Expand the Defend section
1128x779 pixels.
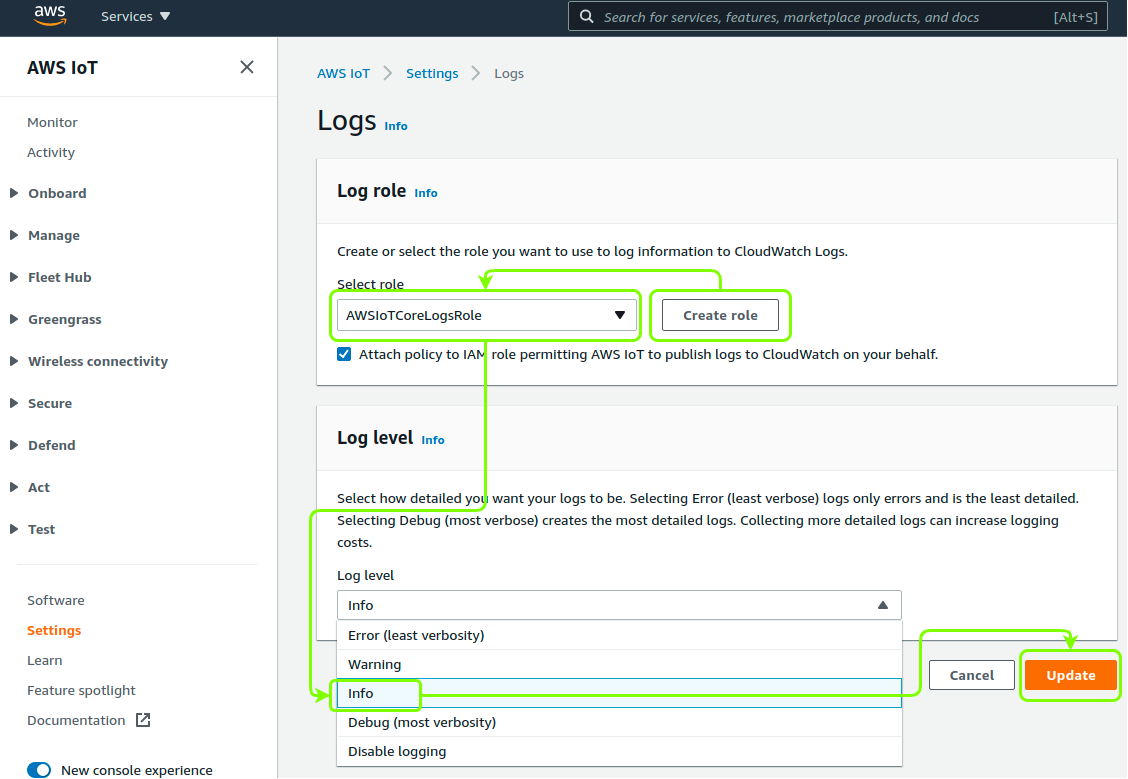coord(51,445)
